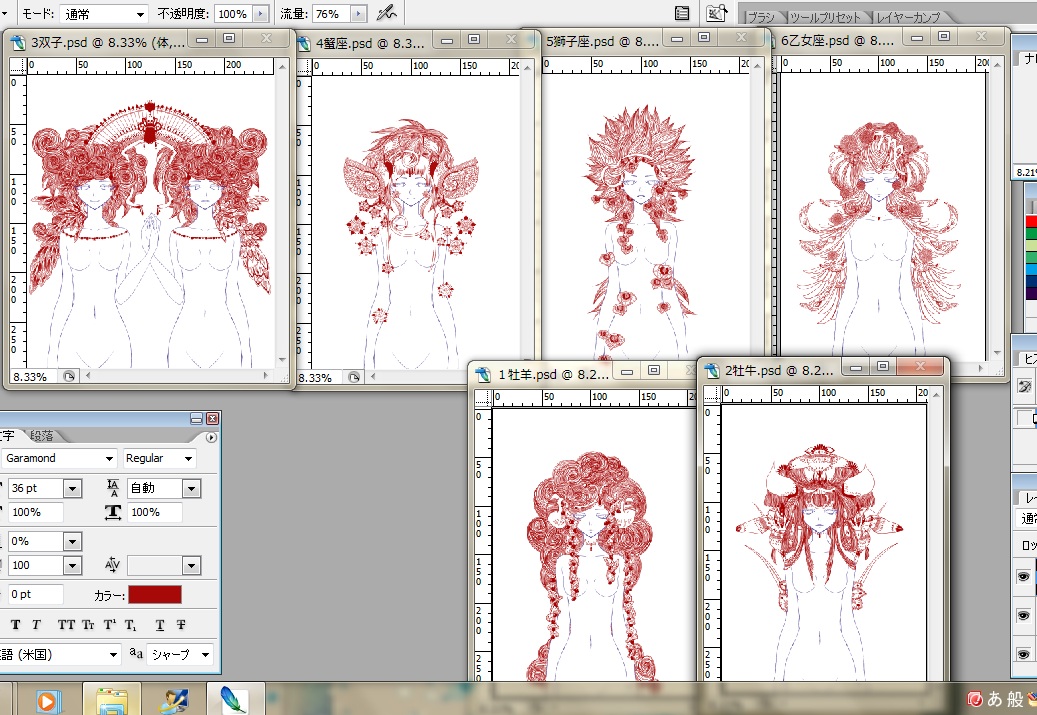
Task: Click the Faux Italic text style icon
Action: [36, 625]
